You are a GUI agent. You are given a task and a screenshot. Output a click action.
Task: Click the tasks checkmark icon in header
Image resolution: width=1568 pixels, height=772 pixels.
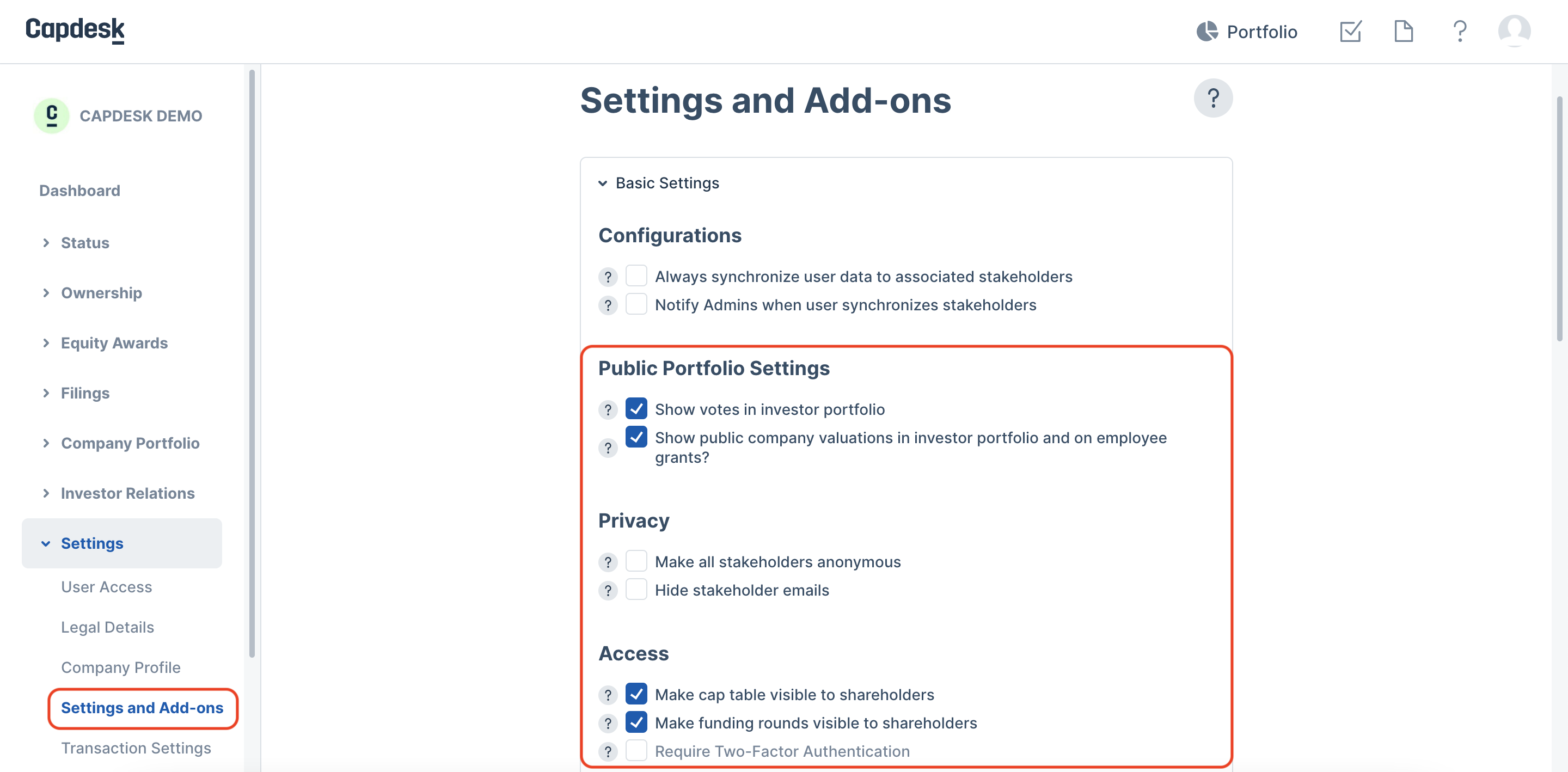[x=1350, y=31]
